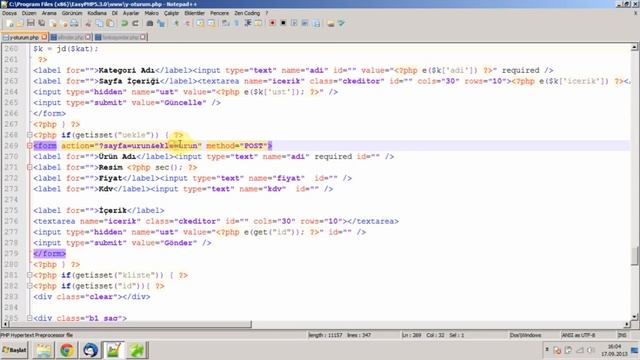
Task: Open the Zen Coding menu
Action: [x=247, y=13]
